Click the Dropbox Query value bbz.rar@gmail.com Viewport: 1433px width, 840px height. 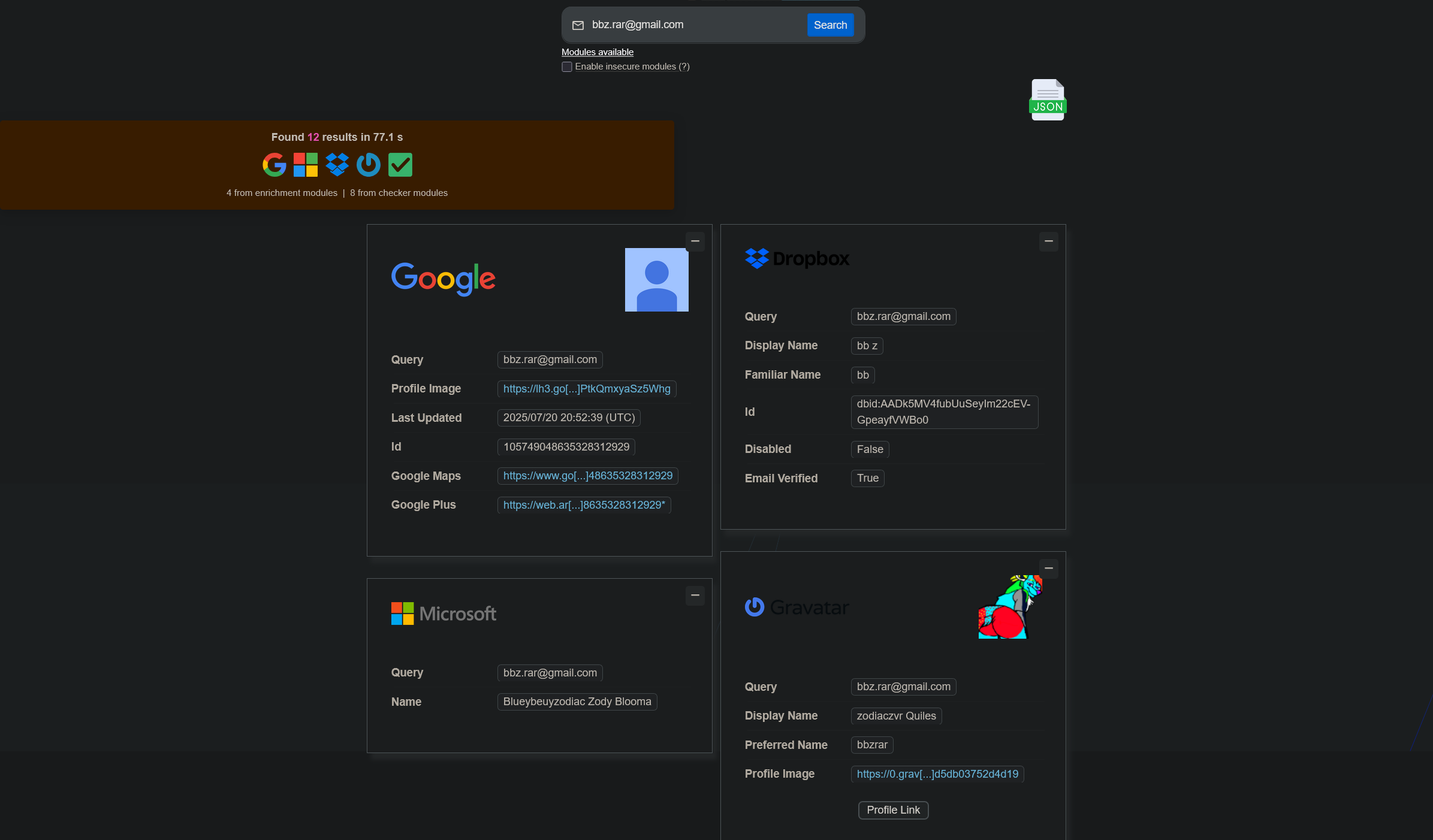point(904,316)
